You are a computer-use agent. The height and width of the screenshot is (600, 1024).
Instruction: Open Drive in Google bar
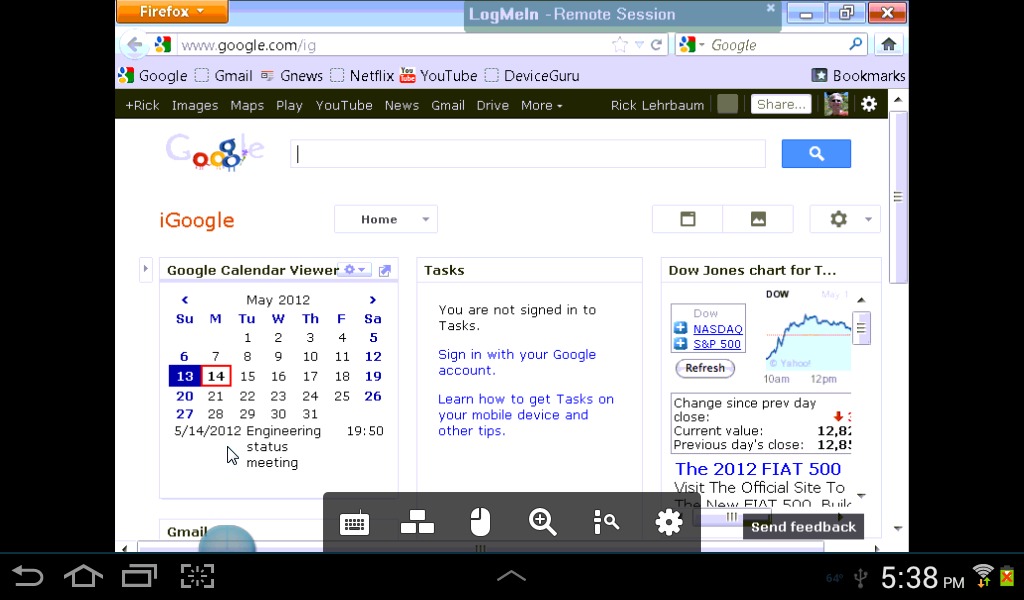(492, 105)
